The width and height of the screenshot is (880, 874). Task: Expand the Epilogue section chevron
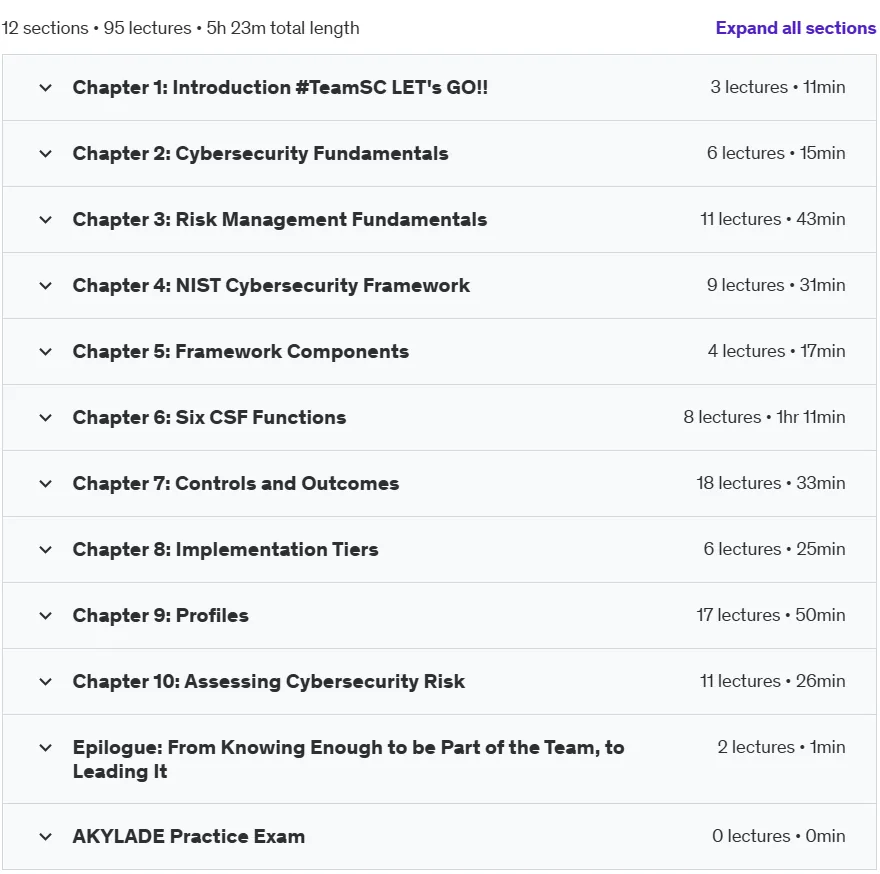[x=45, y=748]
